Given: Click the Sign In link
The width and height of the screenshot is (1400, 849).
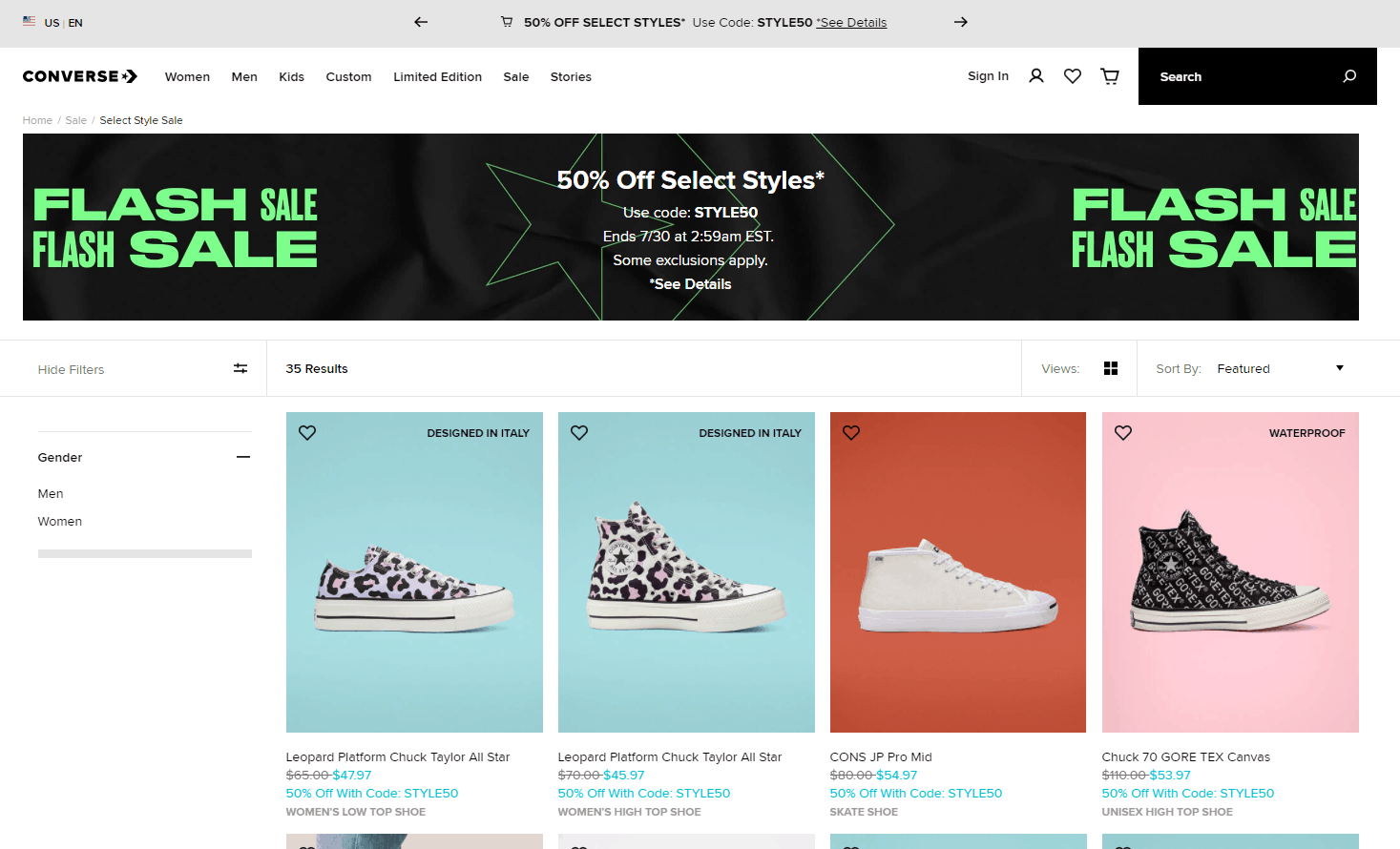Looking at the screenshot, I should 988,76.
